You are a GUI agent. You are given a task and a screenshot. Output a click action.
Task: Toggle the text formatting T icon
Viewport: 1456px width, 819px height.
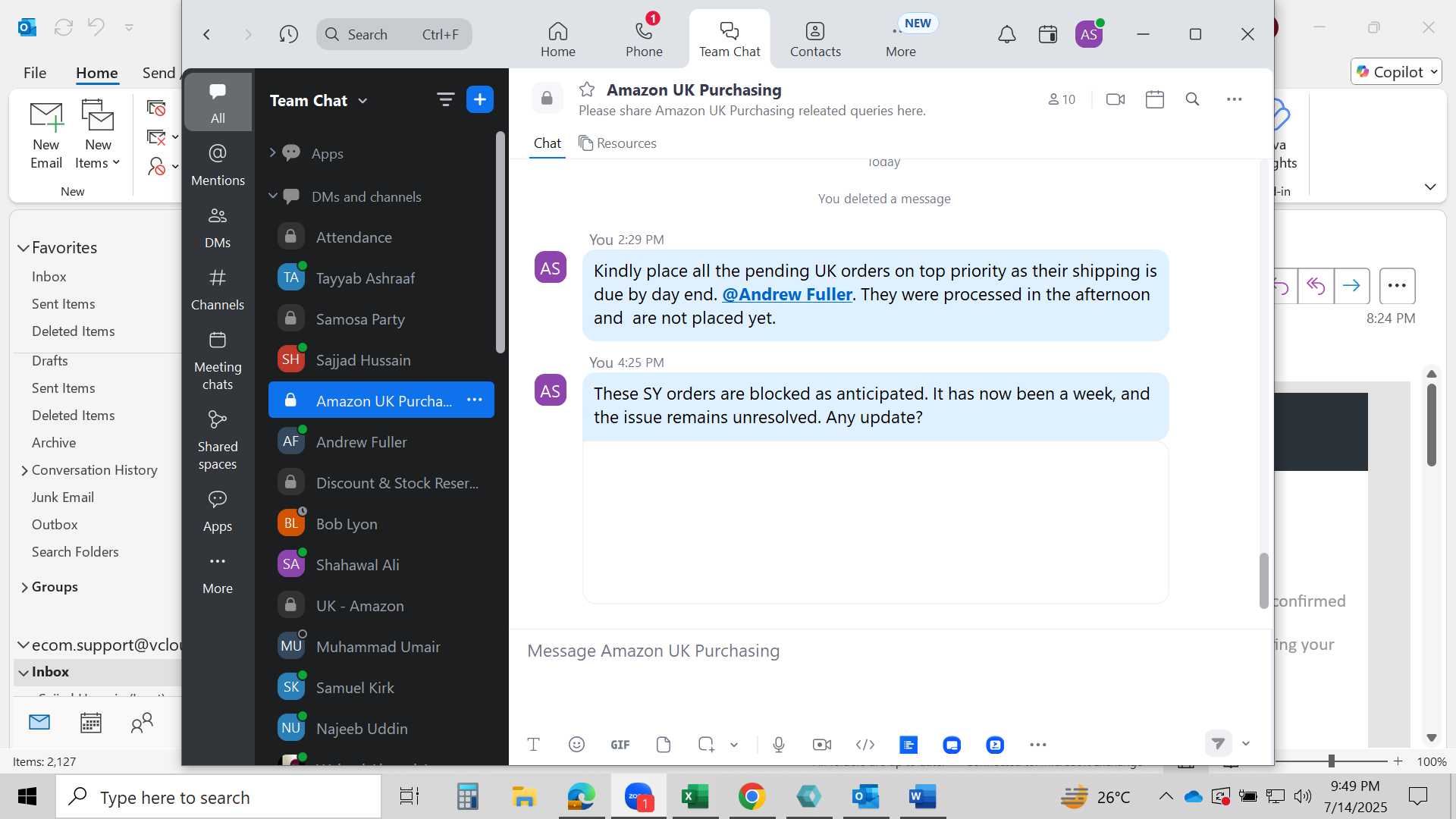(533, 745)
